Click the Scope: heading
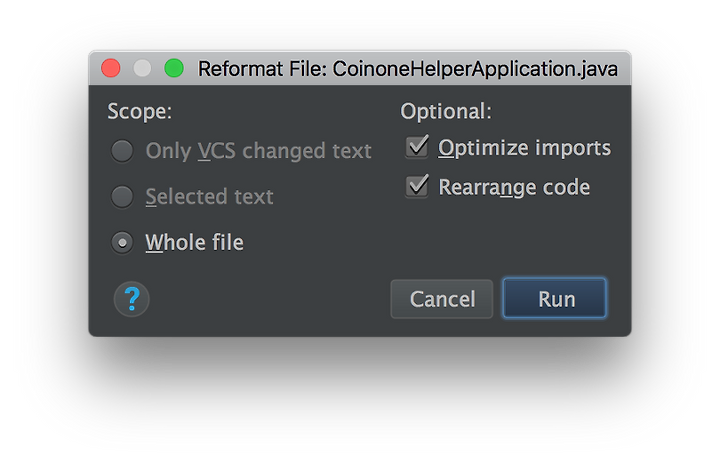This screenshot has width=720, height=463. pos(140,112)
